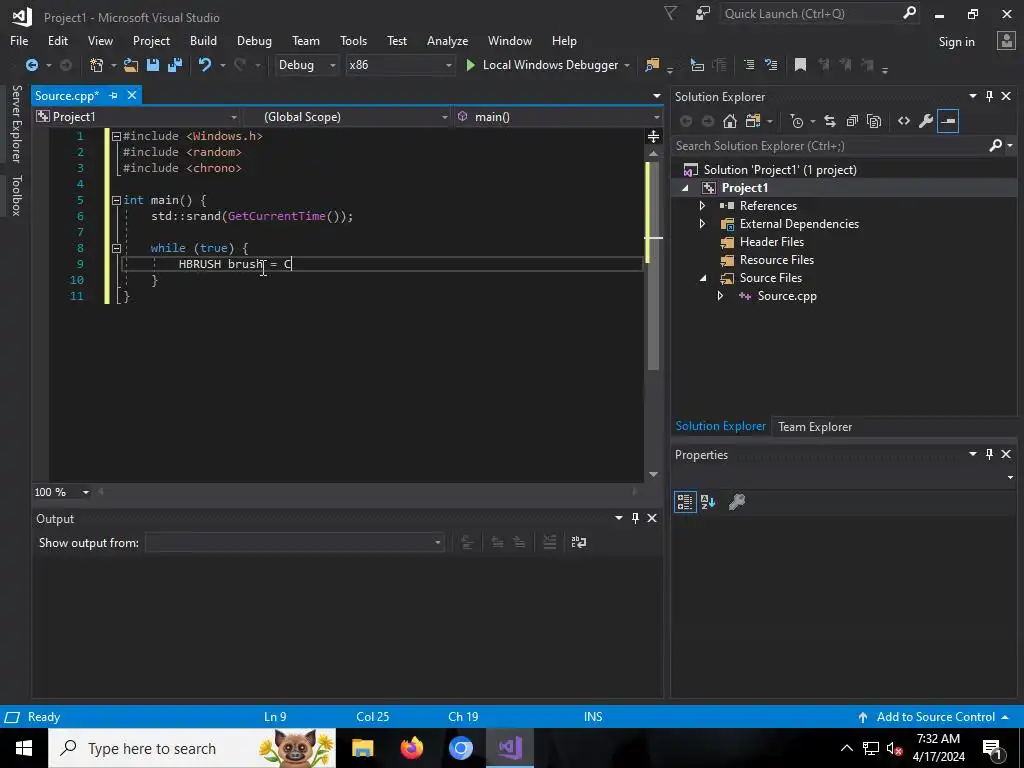This screenshot has width=1024, height=768.
Task: Click Add to Source Control in status bar
Action: click(935, 716)
